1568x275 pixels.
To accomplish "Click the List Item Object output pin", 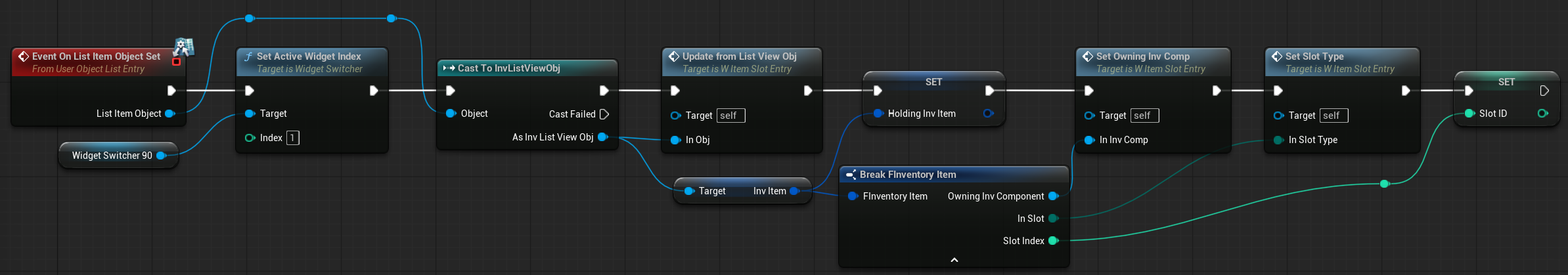I will pos(169,114).
